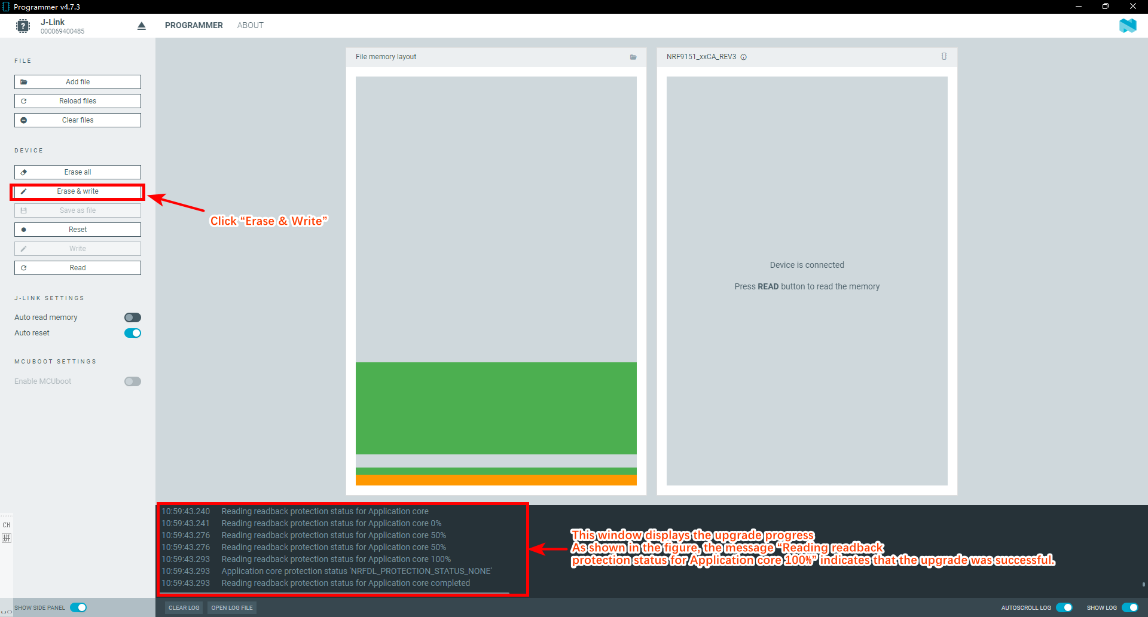This screenshot has height=617, width=1148.
Task: Open the folder icon in File memory layout
Action: [633, 57]
